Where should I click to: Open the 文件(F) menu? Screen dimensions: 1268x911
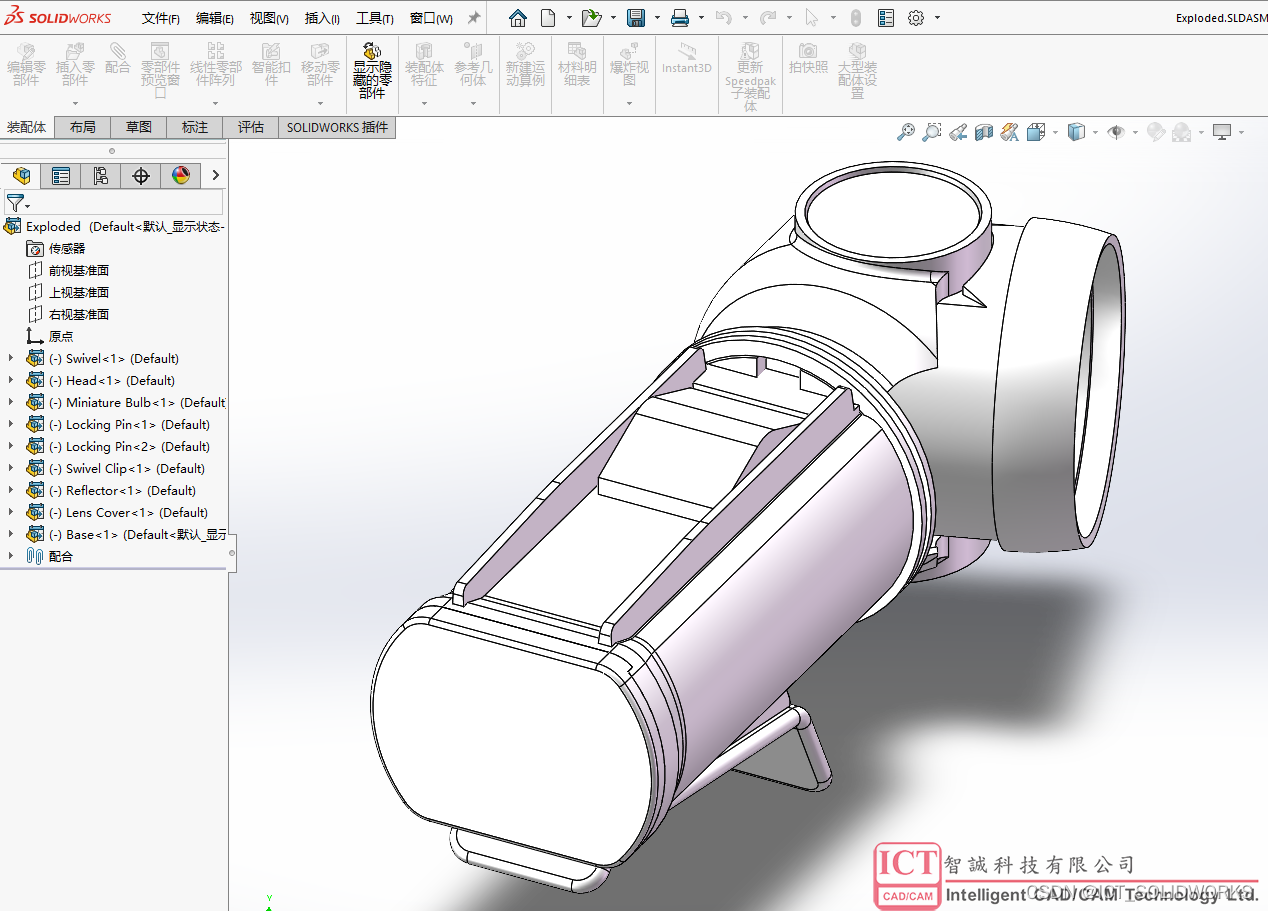click(161, 18)
